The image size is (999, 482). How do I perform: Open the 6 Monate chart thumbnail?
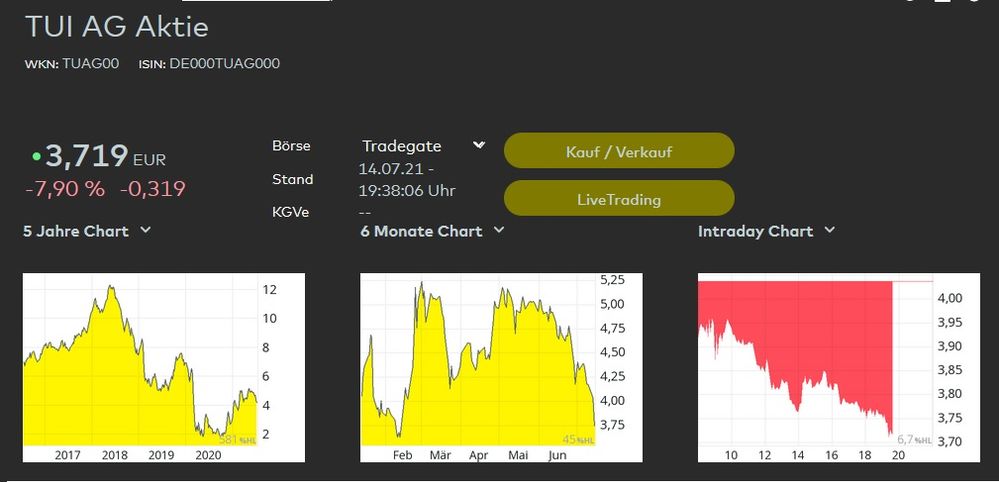[x=501, y=367]
